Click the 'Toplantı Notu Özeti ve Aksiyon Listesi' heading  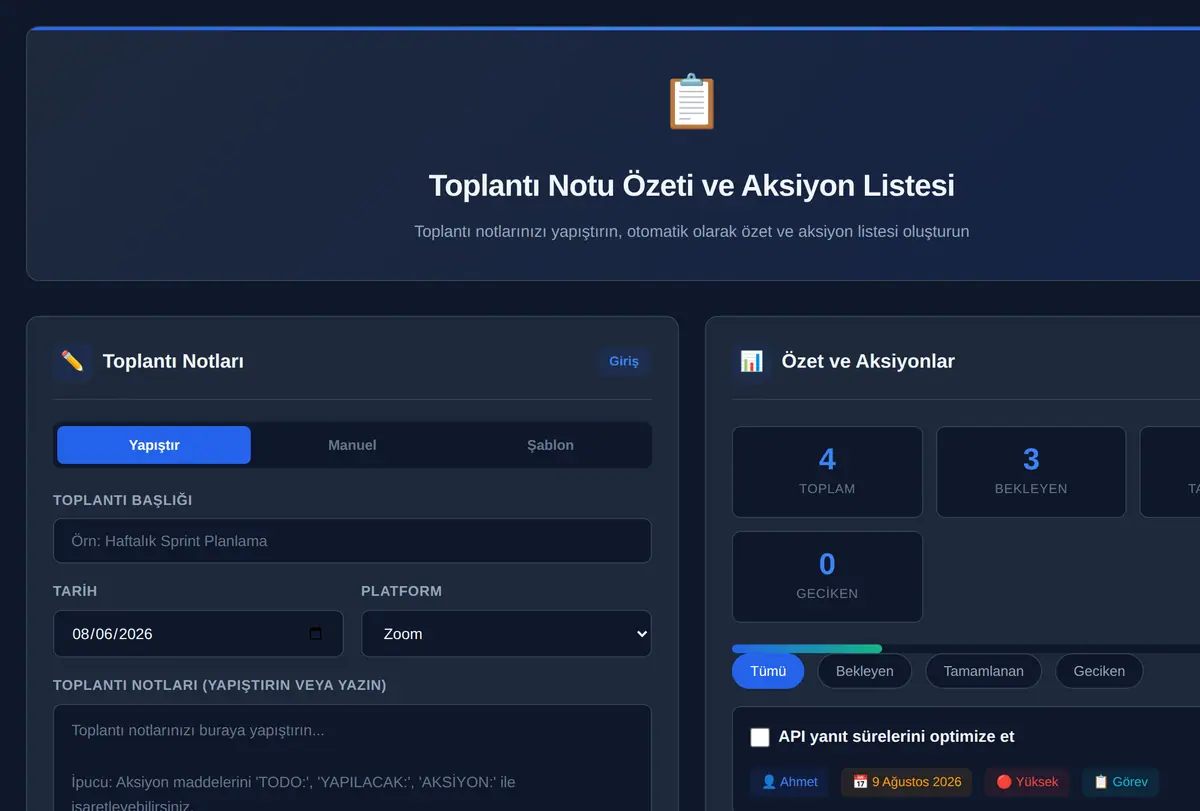point(691,186)
